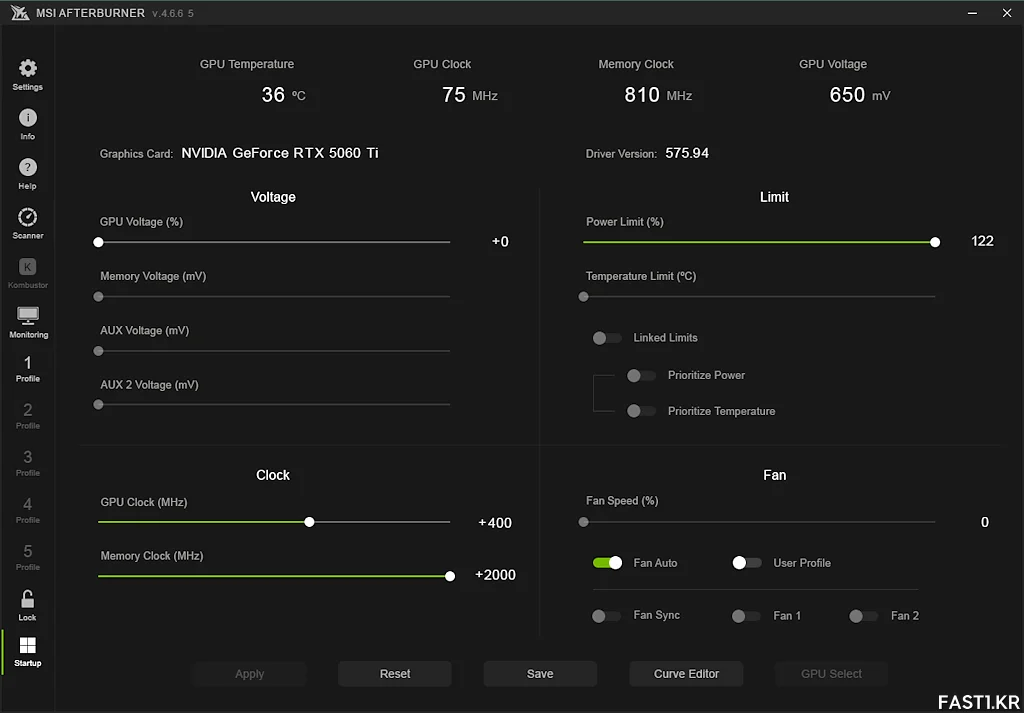
Task: Click the GPU Voltage 650 mV reading
Action: 859,95
